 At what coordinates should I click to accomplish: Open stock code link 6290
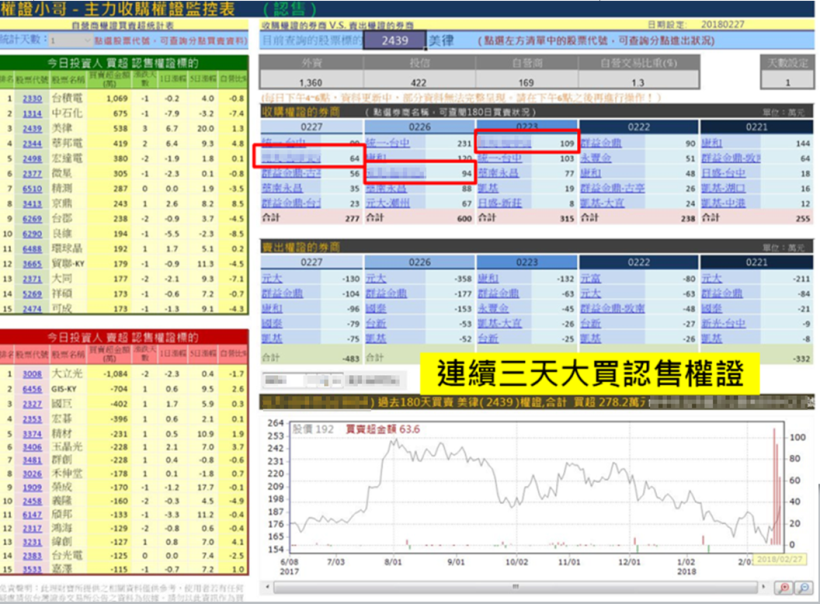pos(32,234)
